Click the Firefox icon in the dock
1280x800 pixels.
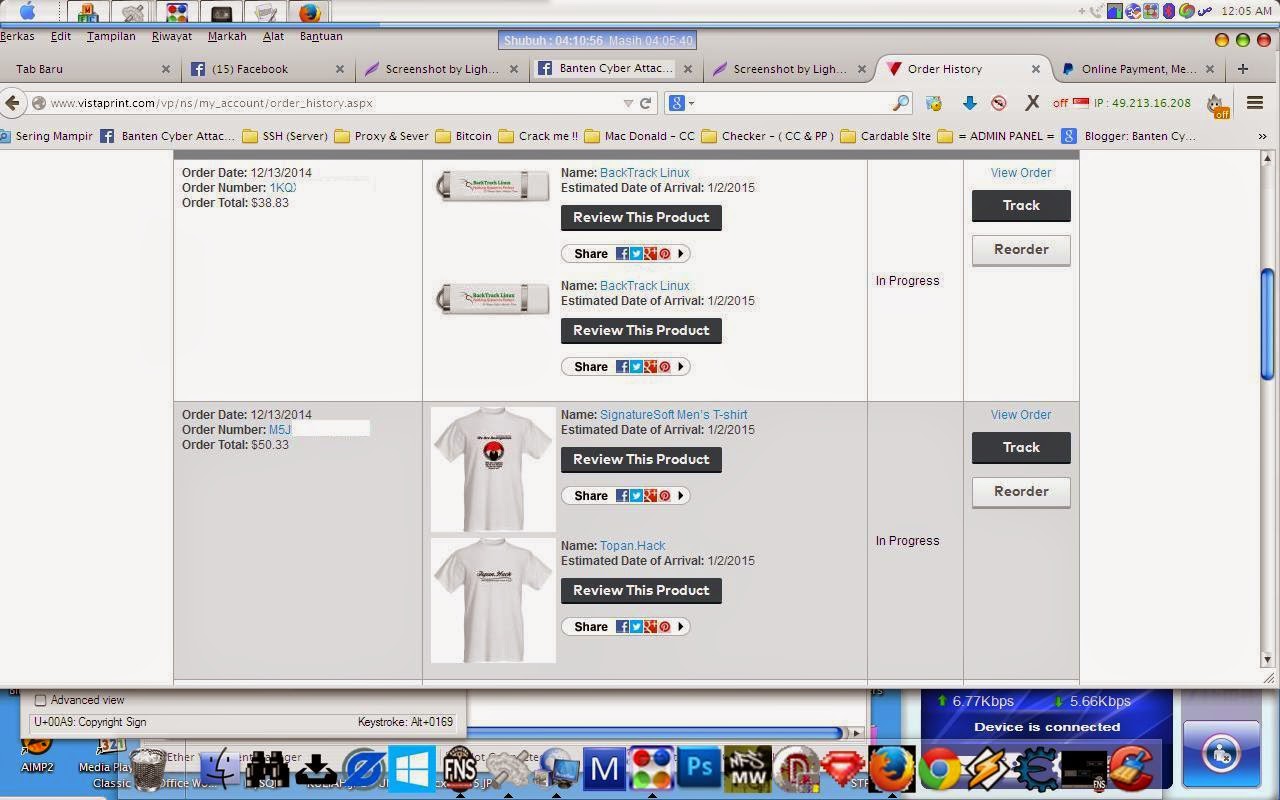(x=891, y=769)
